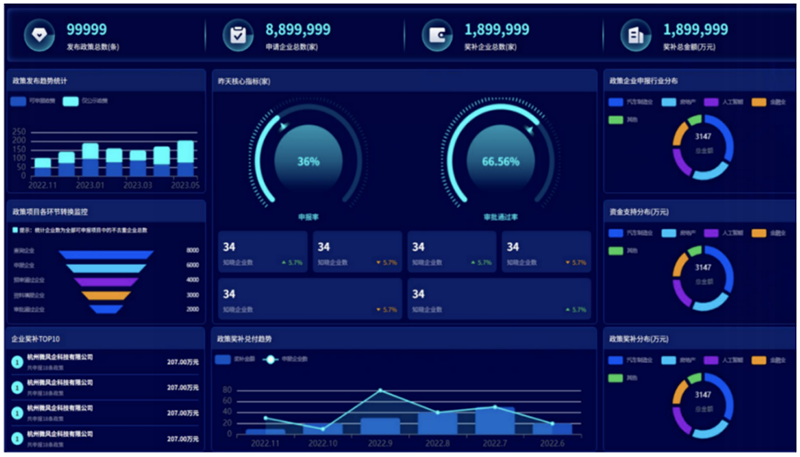Viewport: 800px width, 457px height.
Task: Click the last rank badge in 企业奖补TOP10
Action: click(x=17, y=439)
